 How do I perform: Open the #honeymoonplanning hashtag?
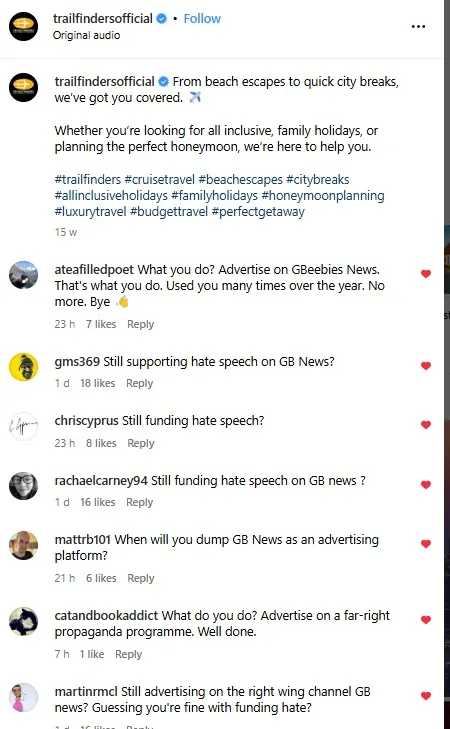[323, 195]
